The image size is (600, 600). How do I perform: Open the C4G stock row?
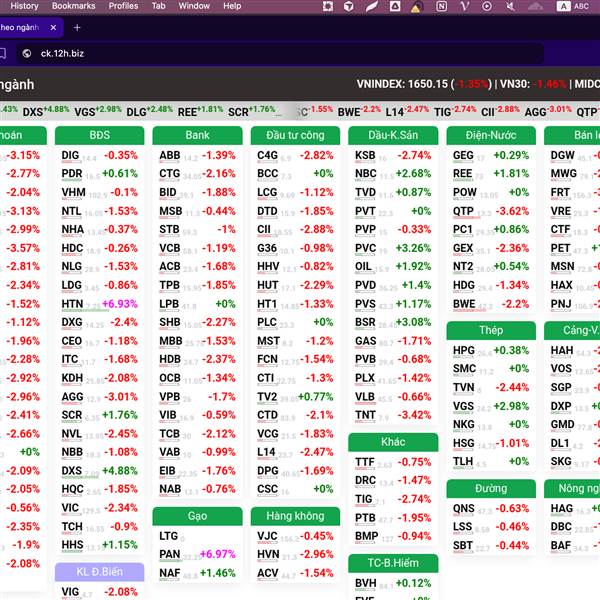[295, 155]
